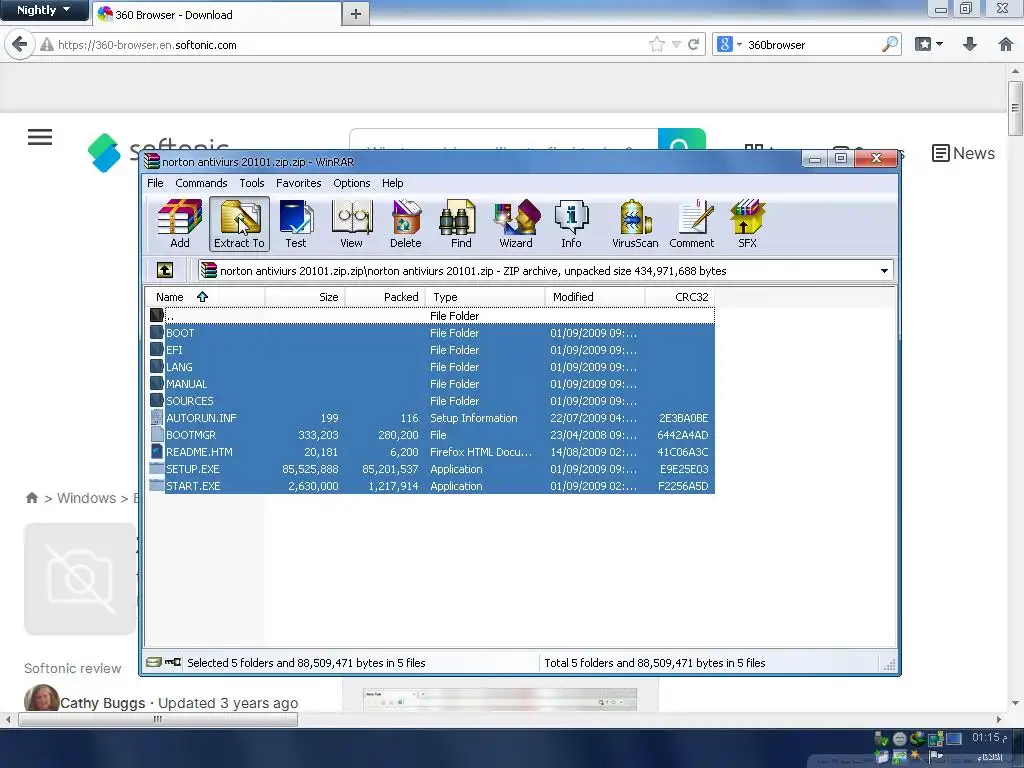
Task: Run the Test archive tool
Action: (295, 224)
